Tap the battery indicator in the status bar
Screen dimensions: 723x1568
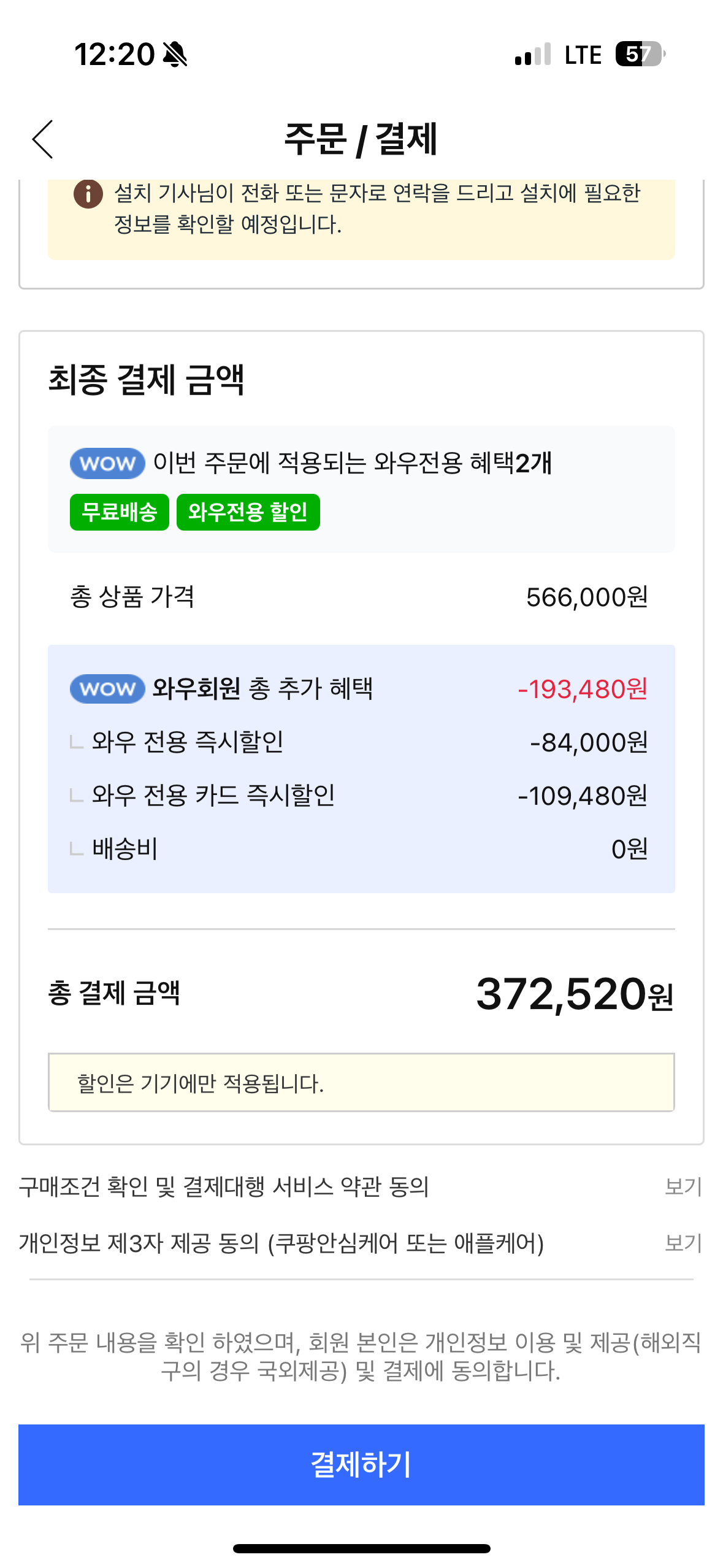[x=639, y=54]
